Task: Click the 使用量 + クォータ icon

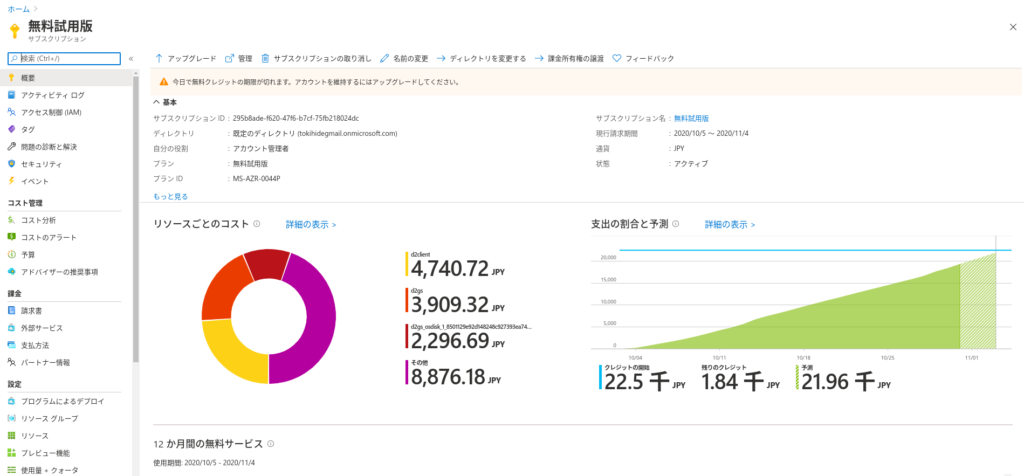Action: tap(12, 469)
